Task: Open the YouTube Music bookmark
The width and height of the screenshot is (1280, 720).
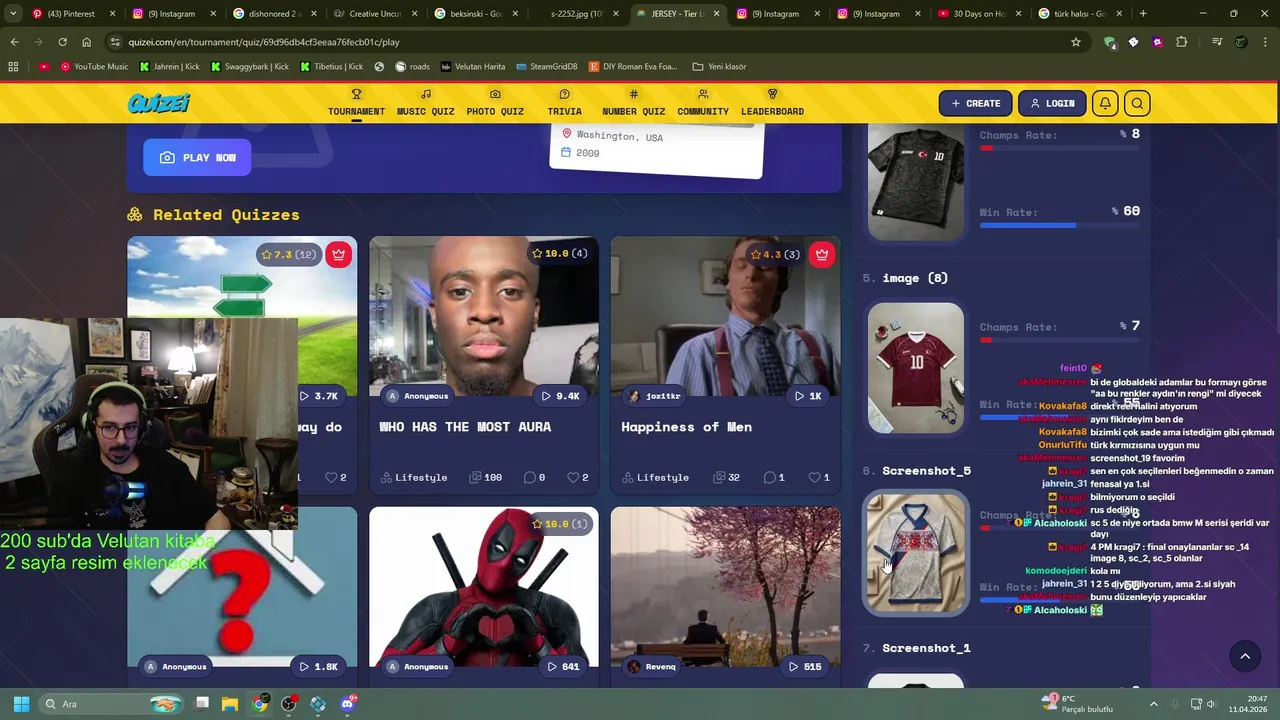Action: tap(94, 67)
